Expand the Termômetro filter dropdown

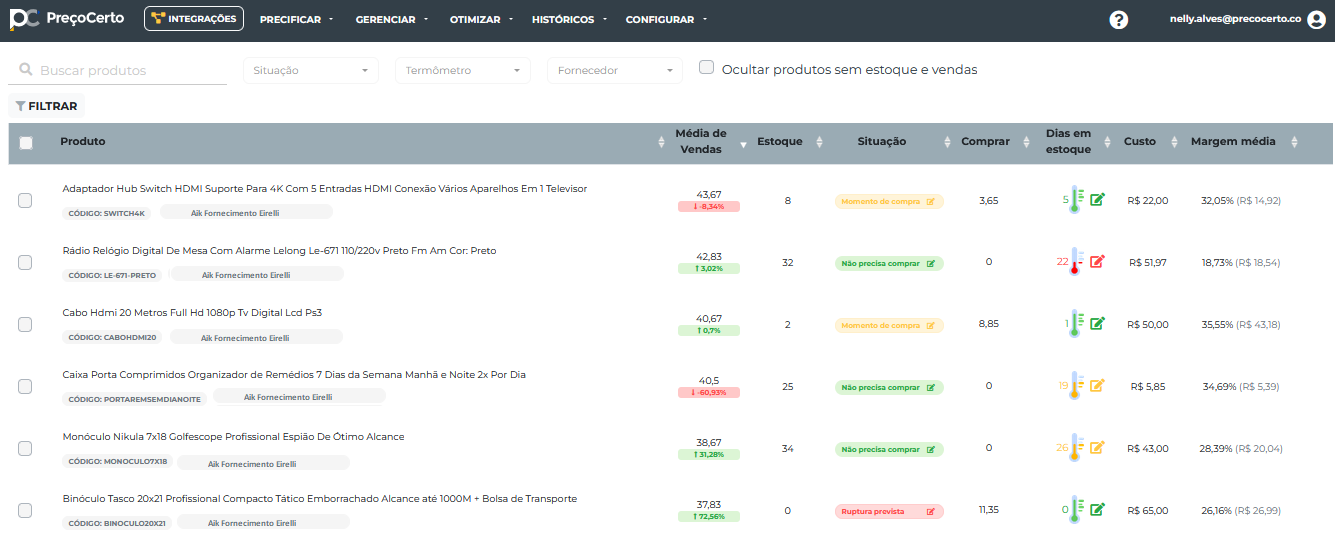462,71
